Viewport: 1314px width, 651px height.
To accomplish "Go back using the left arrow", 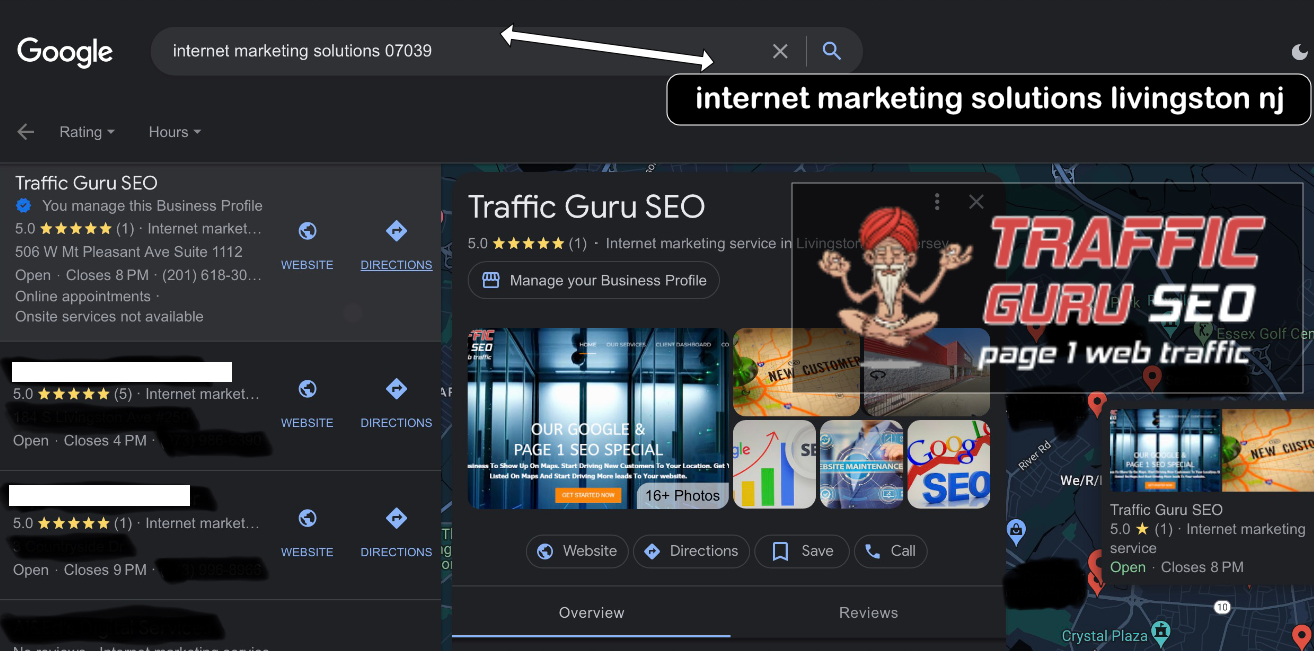I will click(26, 132).
